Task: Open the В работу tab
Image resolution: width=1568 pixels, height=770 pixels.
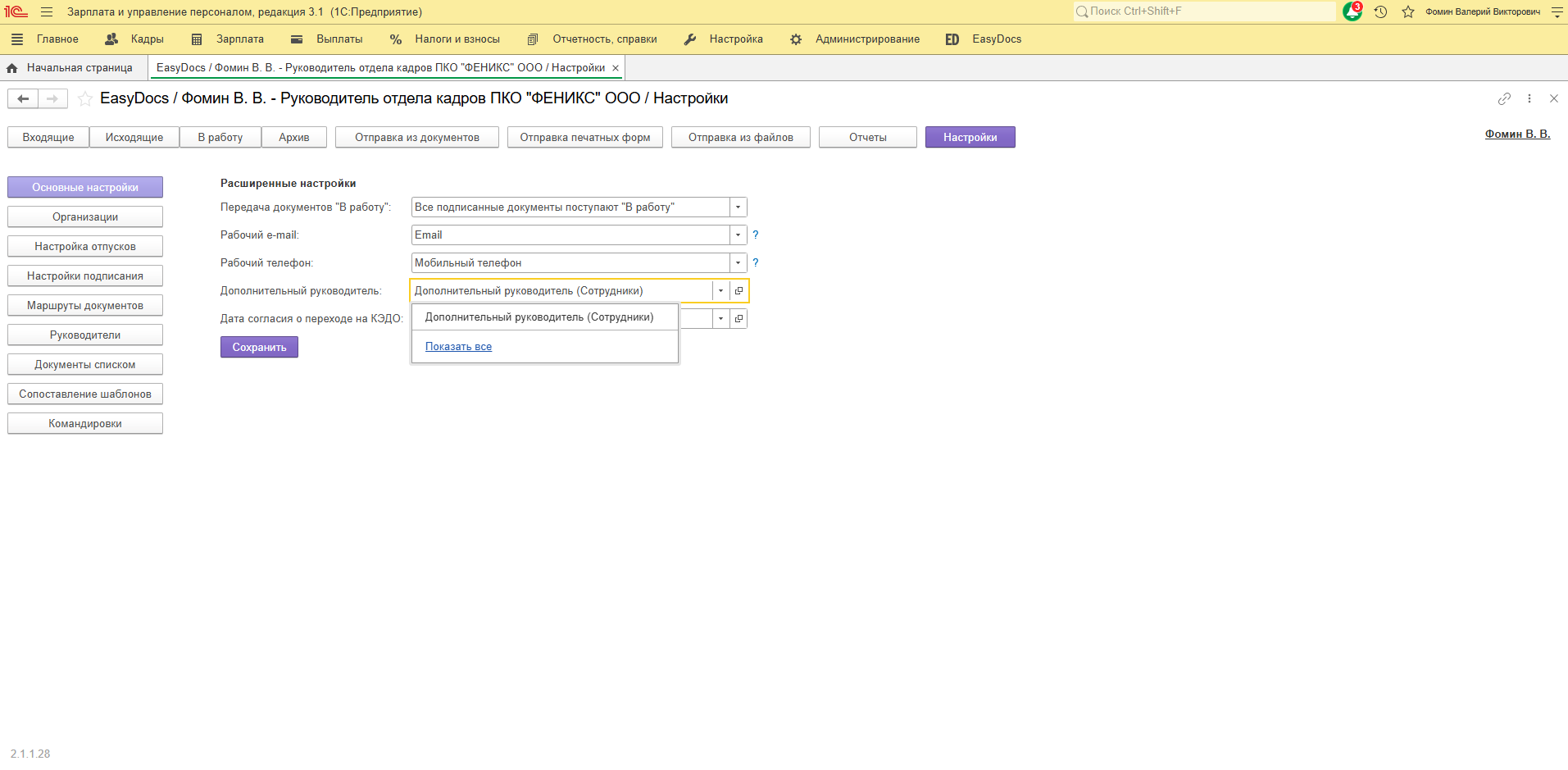Action: click(x=220, y=137)
